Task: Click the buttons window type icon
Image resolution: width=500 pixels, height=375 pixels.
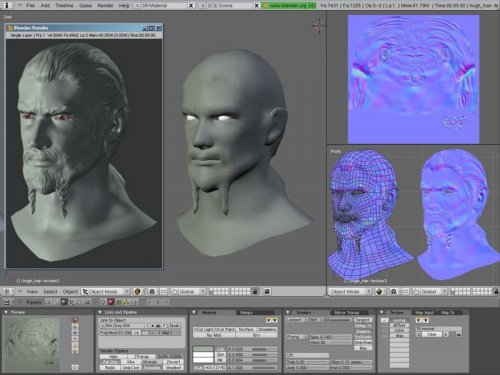Action: (x=7, y=302)
